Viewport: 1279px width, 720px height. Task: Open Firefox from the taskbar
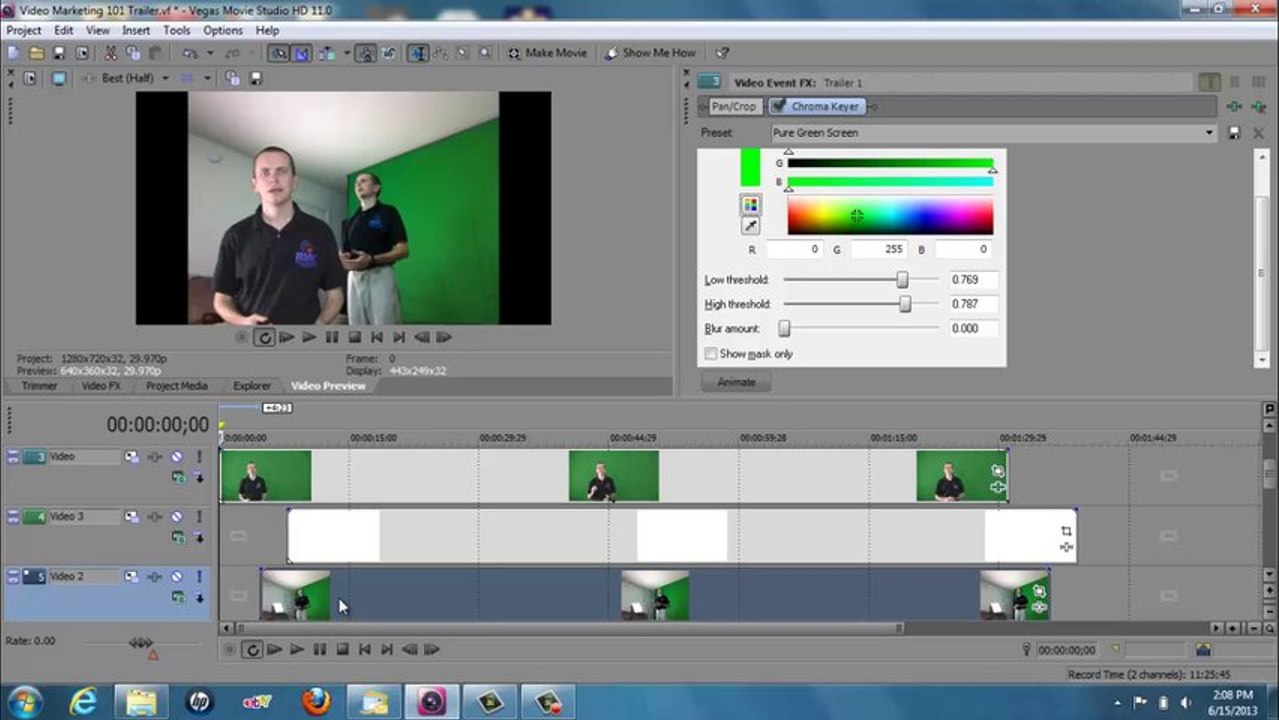click(315, 701)
